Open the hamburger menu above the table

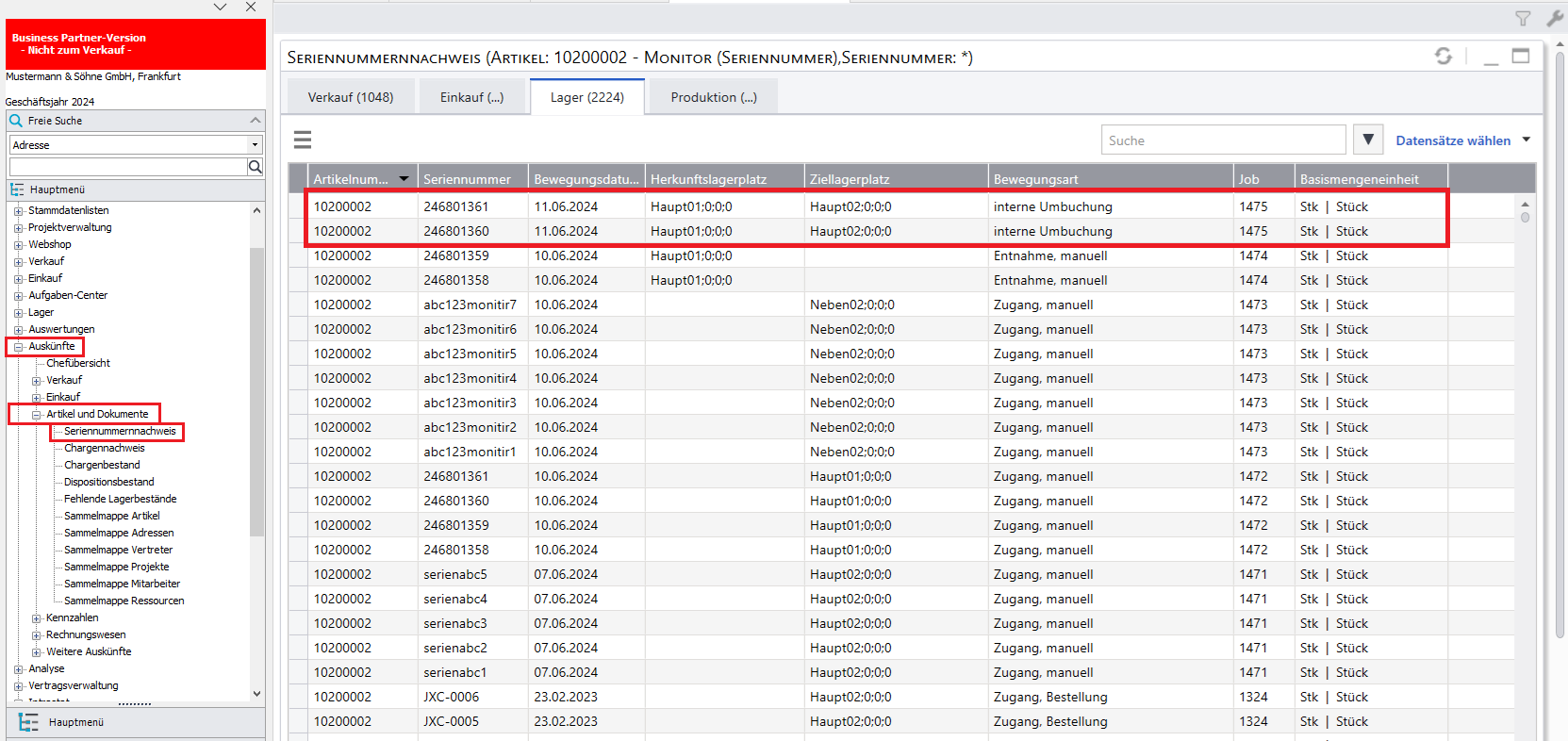[303, 140]
